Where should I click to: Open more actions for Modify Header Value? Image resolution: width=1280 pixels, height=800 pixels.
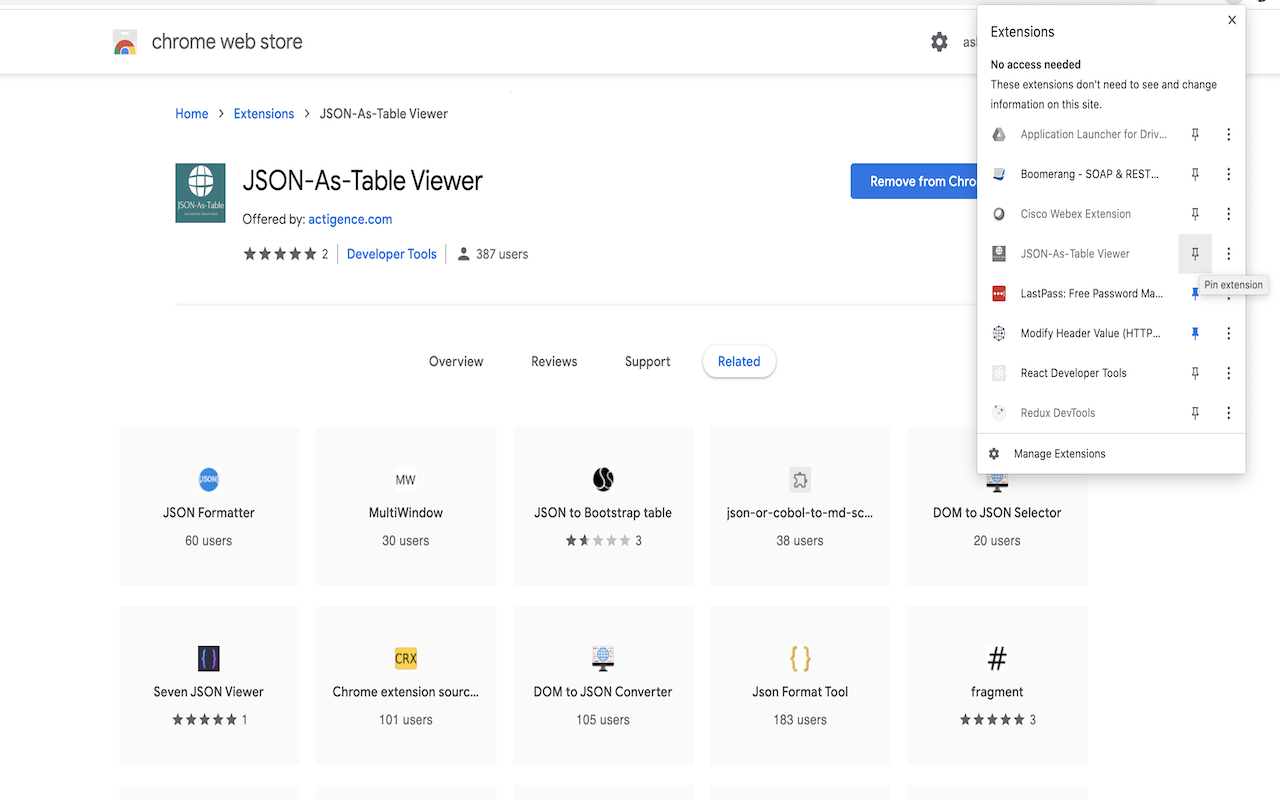pos(1229,333)
